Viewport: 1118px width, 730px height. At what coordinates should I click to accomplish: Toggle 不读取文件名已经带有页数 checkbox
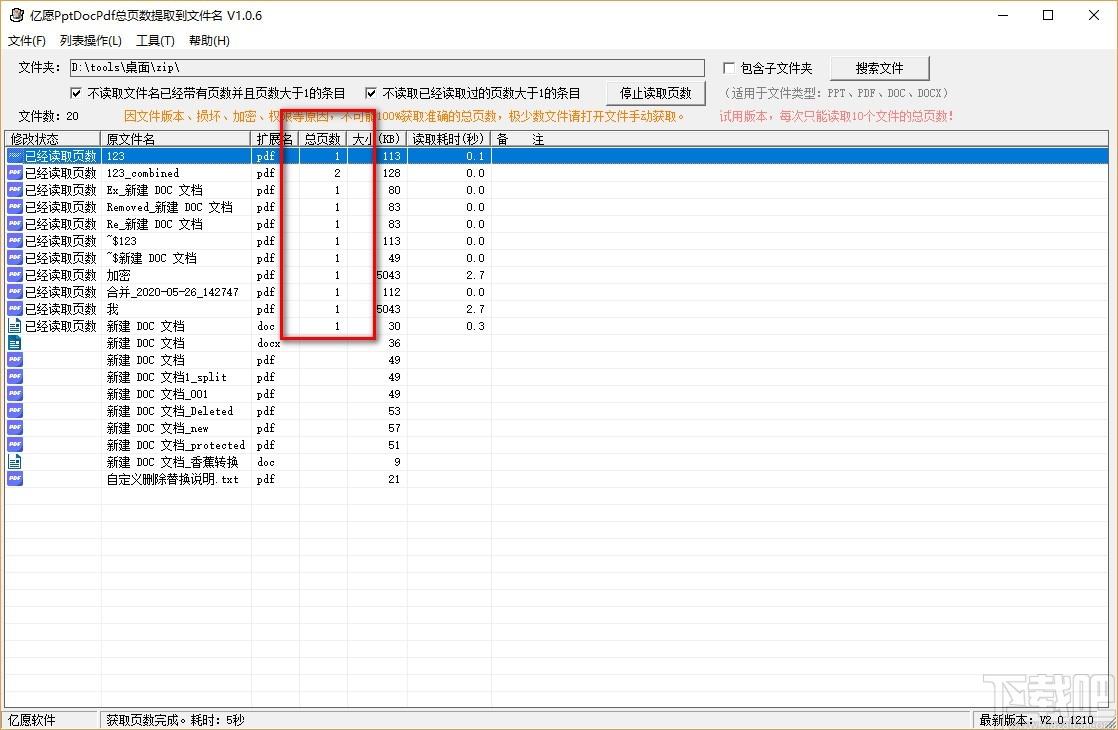76,93
